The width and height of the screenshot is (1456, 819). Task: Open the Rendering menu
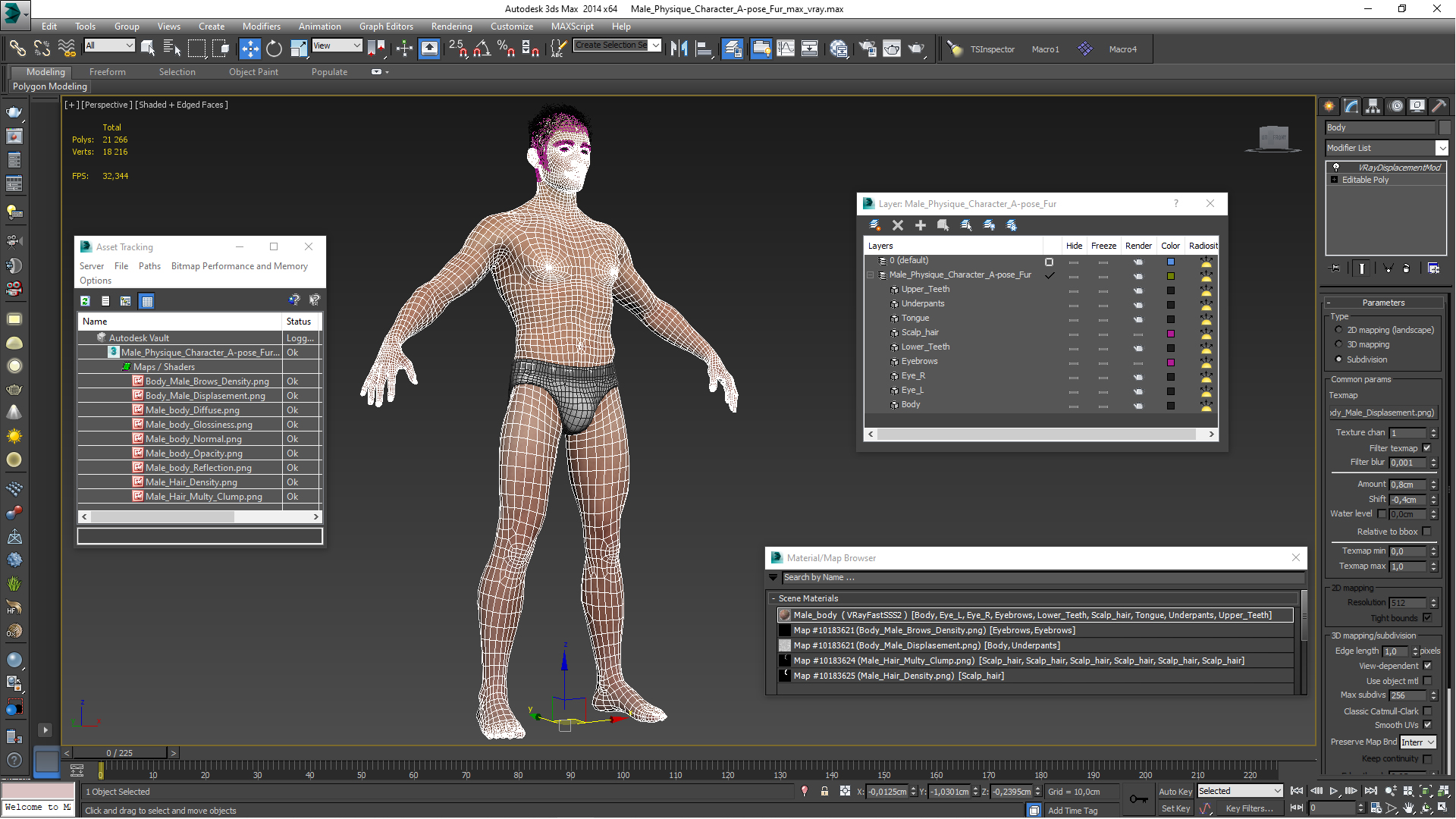click(451, 26)
